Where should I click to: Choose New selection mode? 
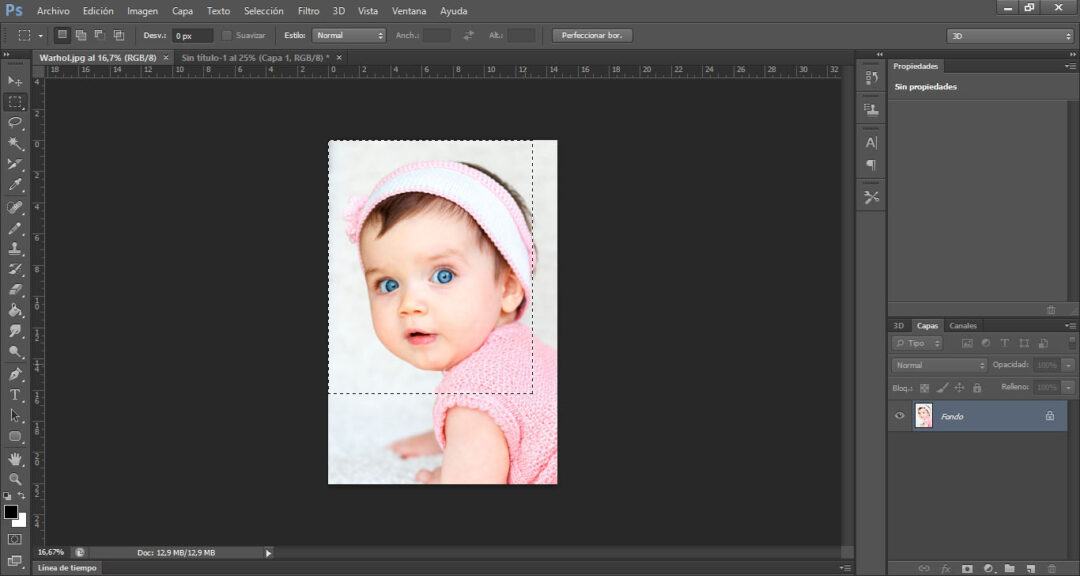[62, 35]
